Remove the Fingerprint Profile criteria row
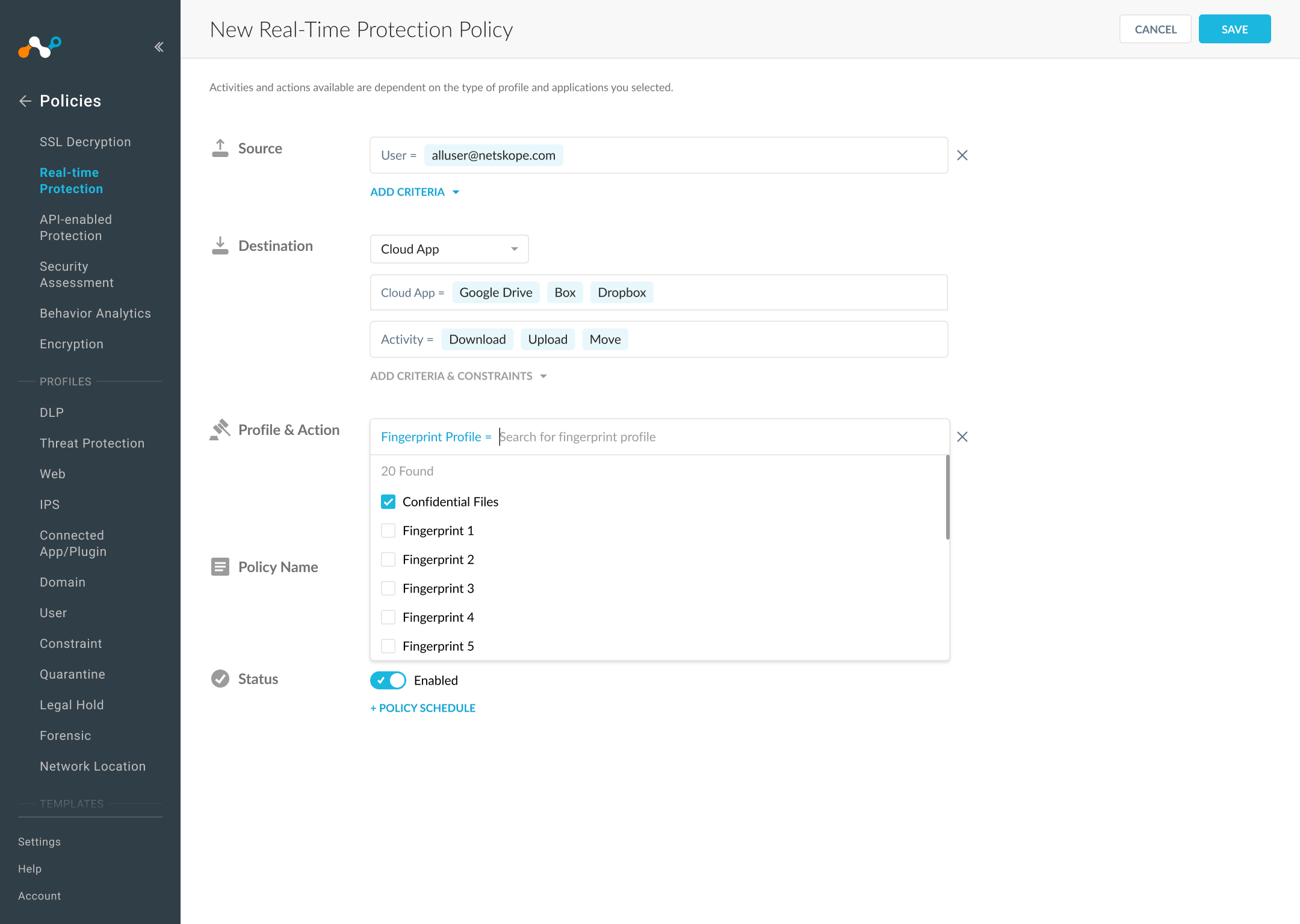Image resolution: width=1300 pixels, height=924 pixels. coord(962,437)
